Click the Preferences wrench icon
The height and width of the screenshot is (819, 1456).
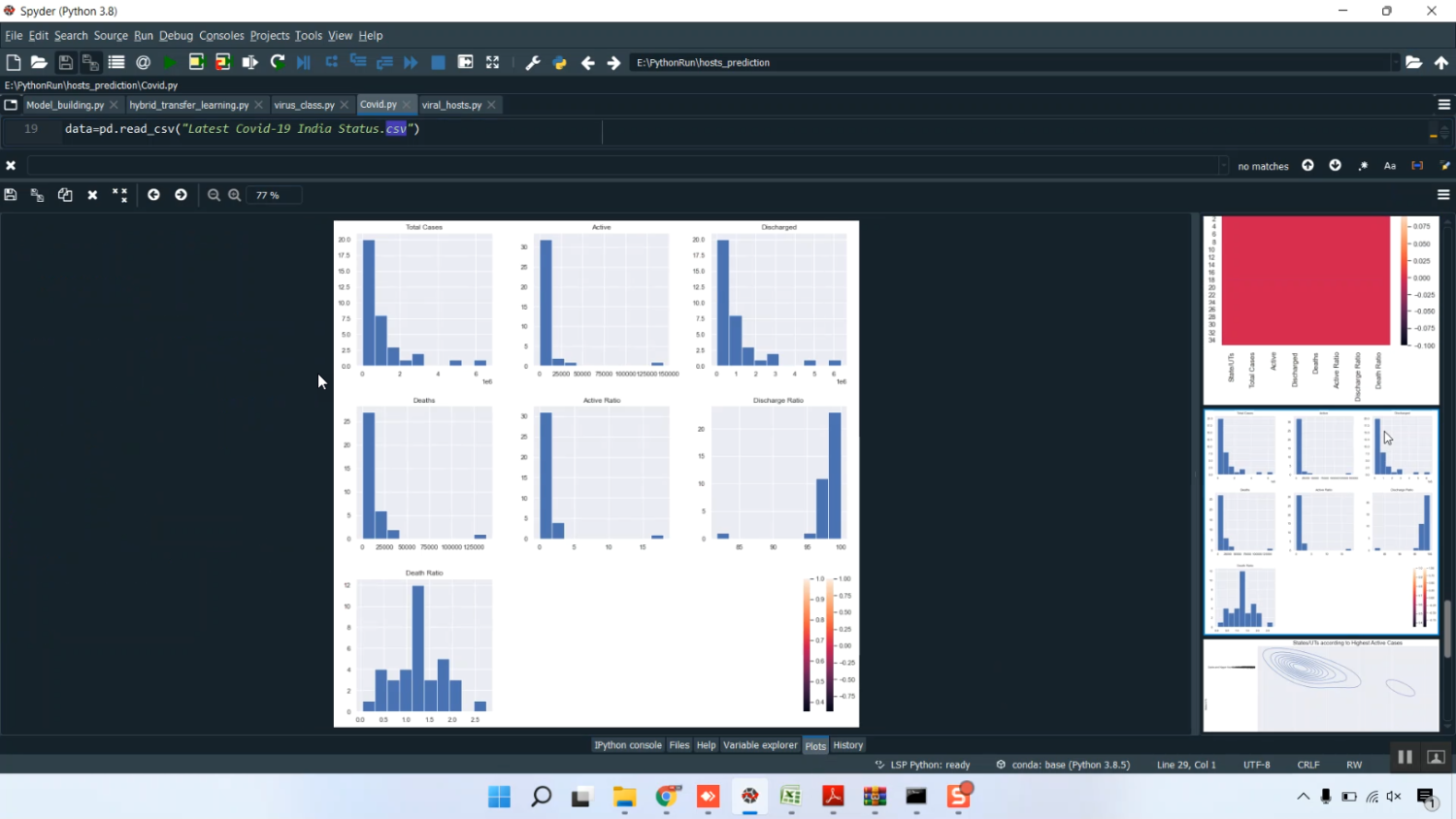533,62
